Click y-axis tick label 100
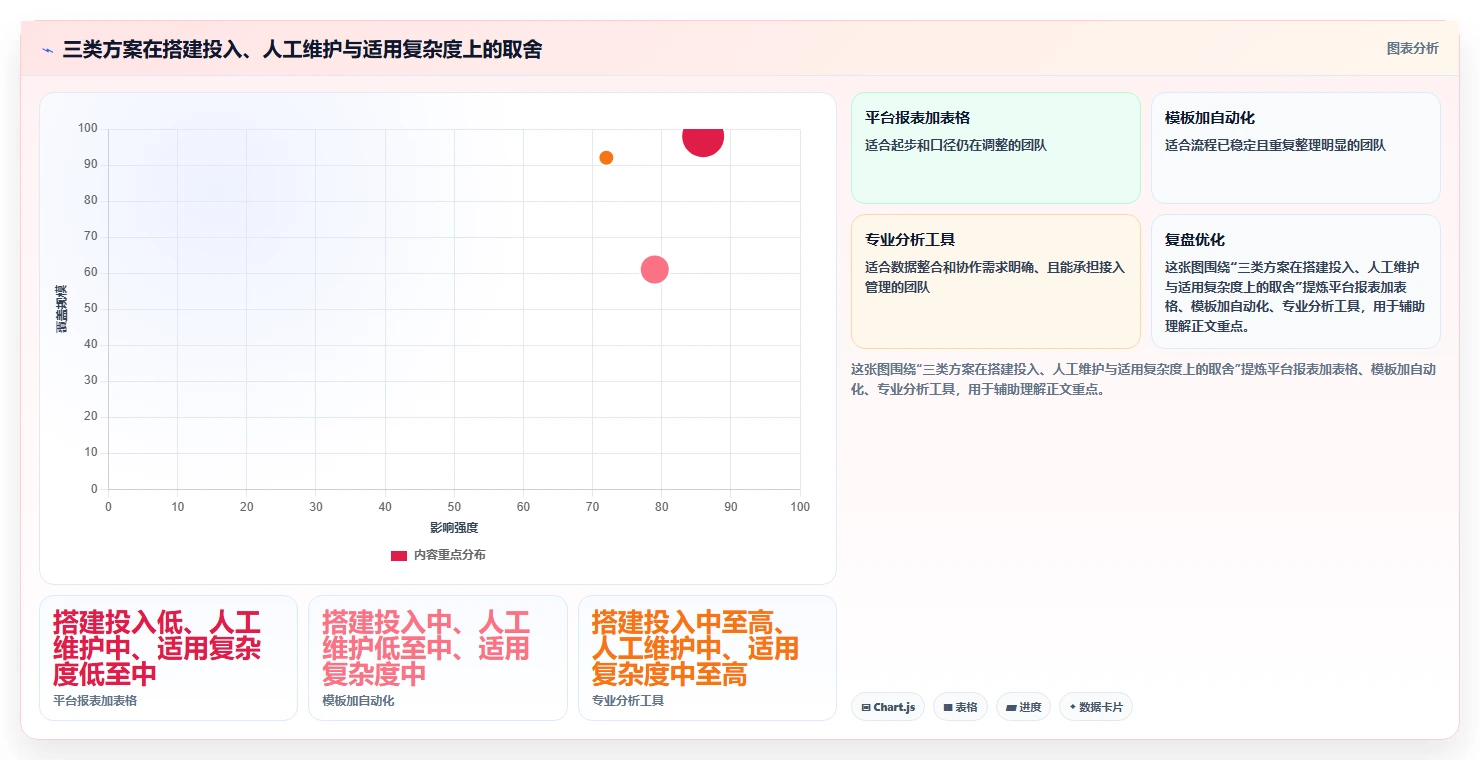 (x=88, y=128)
